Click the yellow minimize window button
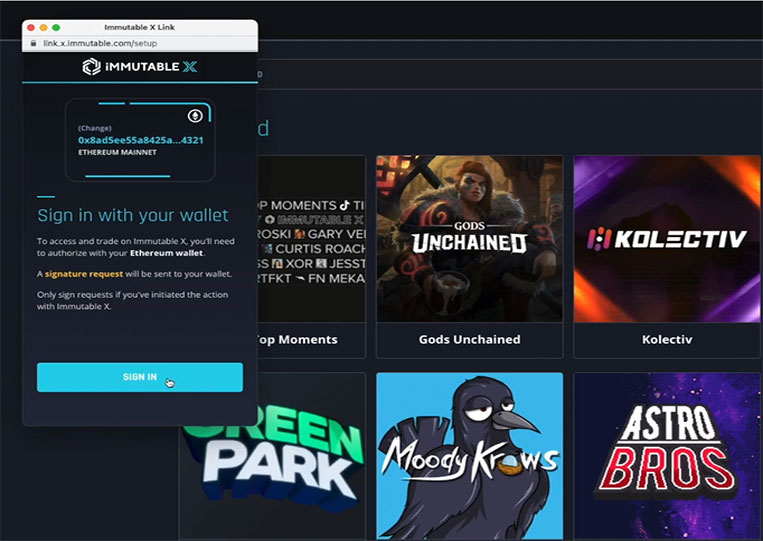Image resolution: width=763 pixels, height=541 pixels. pos(44,28)
